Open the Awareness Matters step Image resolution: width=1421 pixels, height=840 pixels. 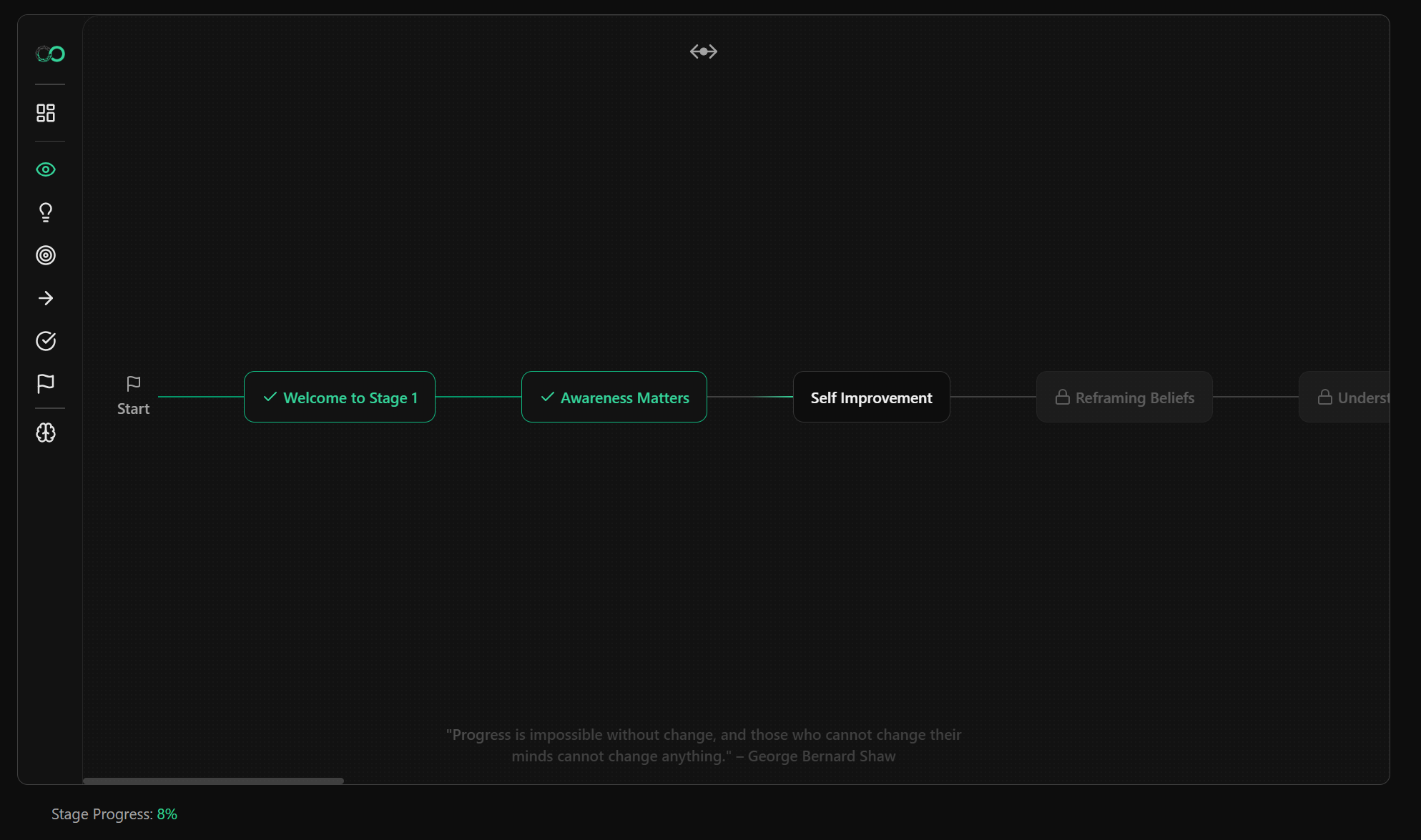614,397
